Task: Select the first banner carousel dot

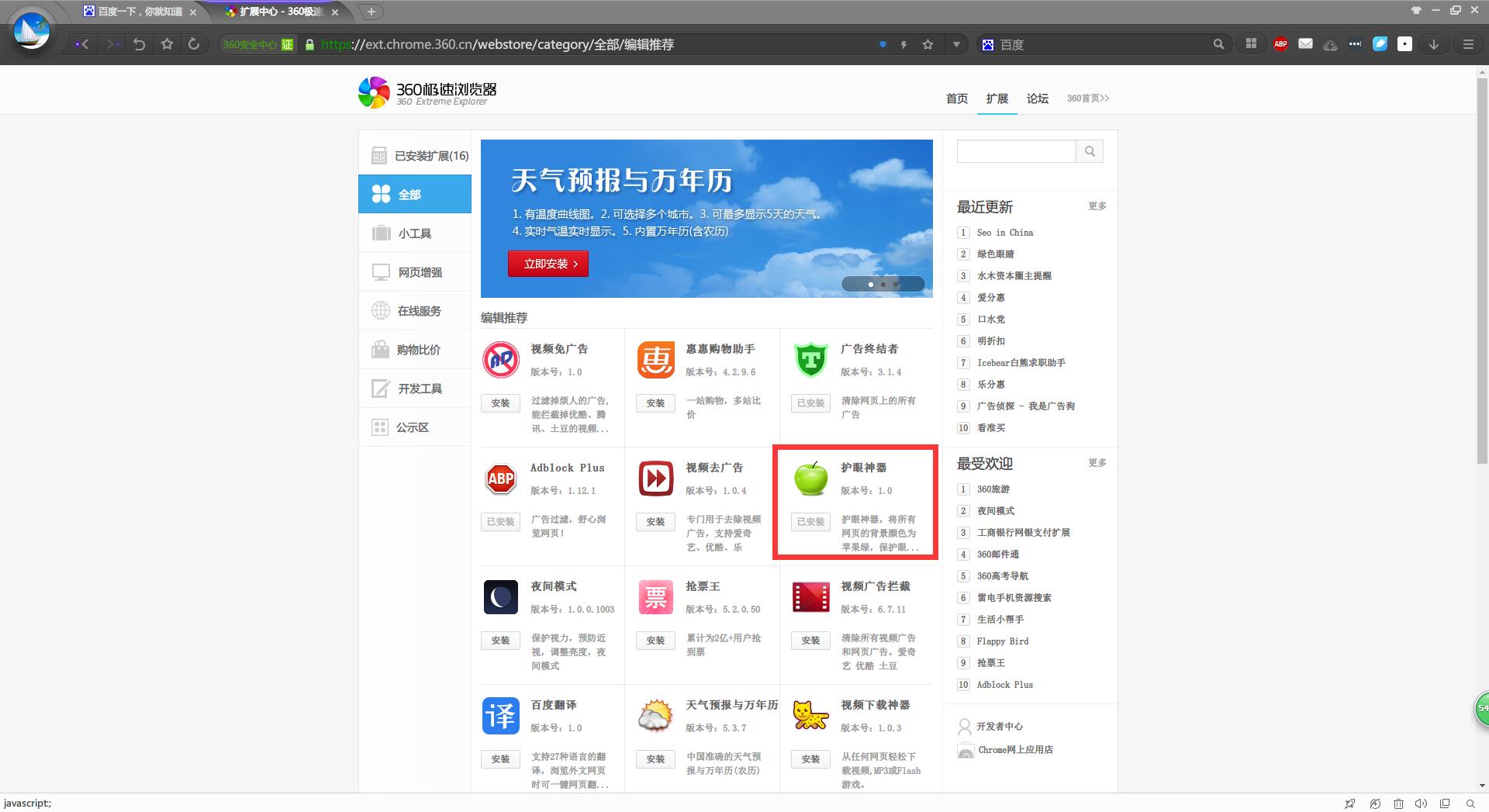Action: point(870,285)
